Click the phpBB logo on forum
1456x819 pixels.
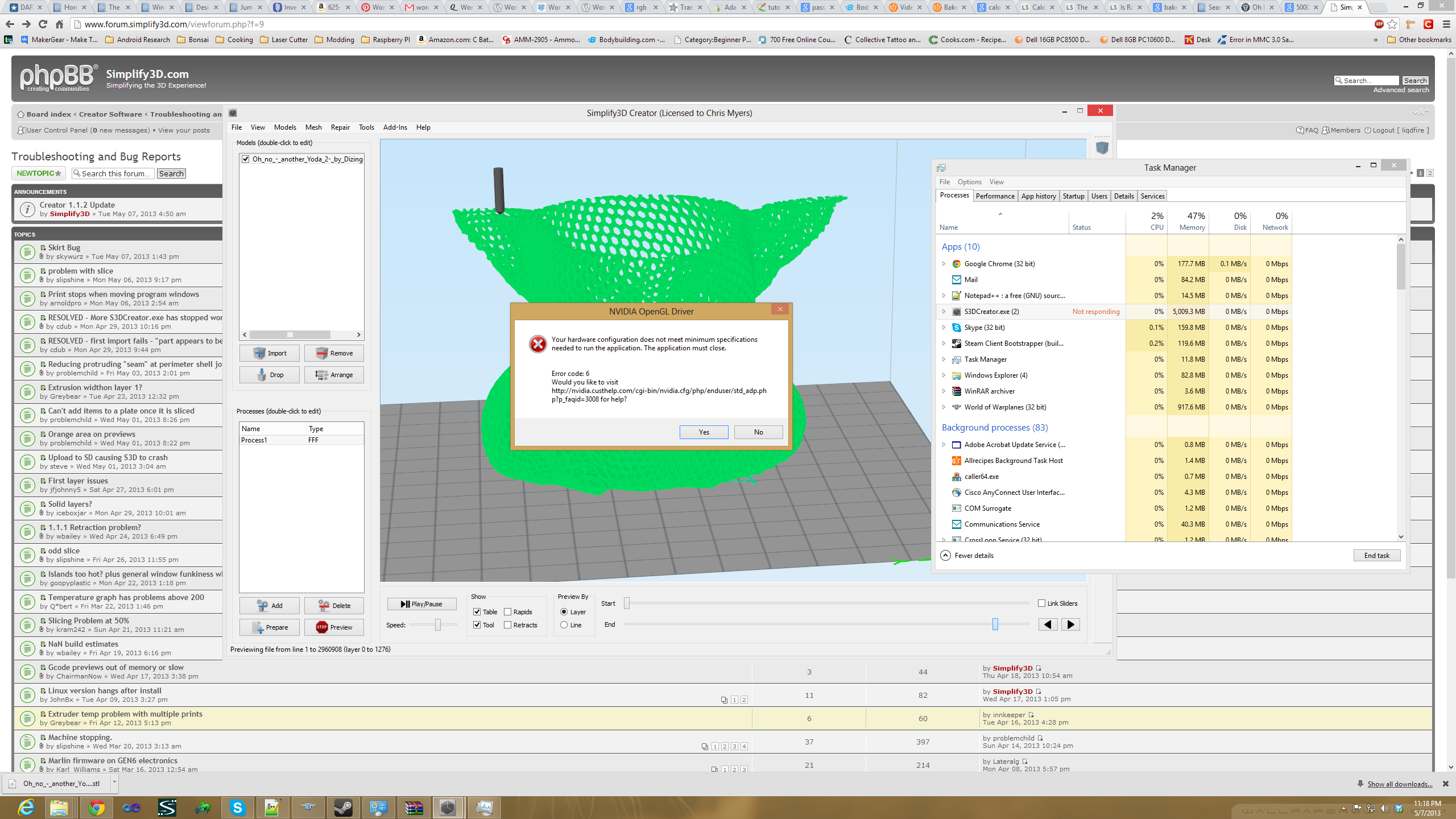(58, 78)
